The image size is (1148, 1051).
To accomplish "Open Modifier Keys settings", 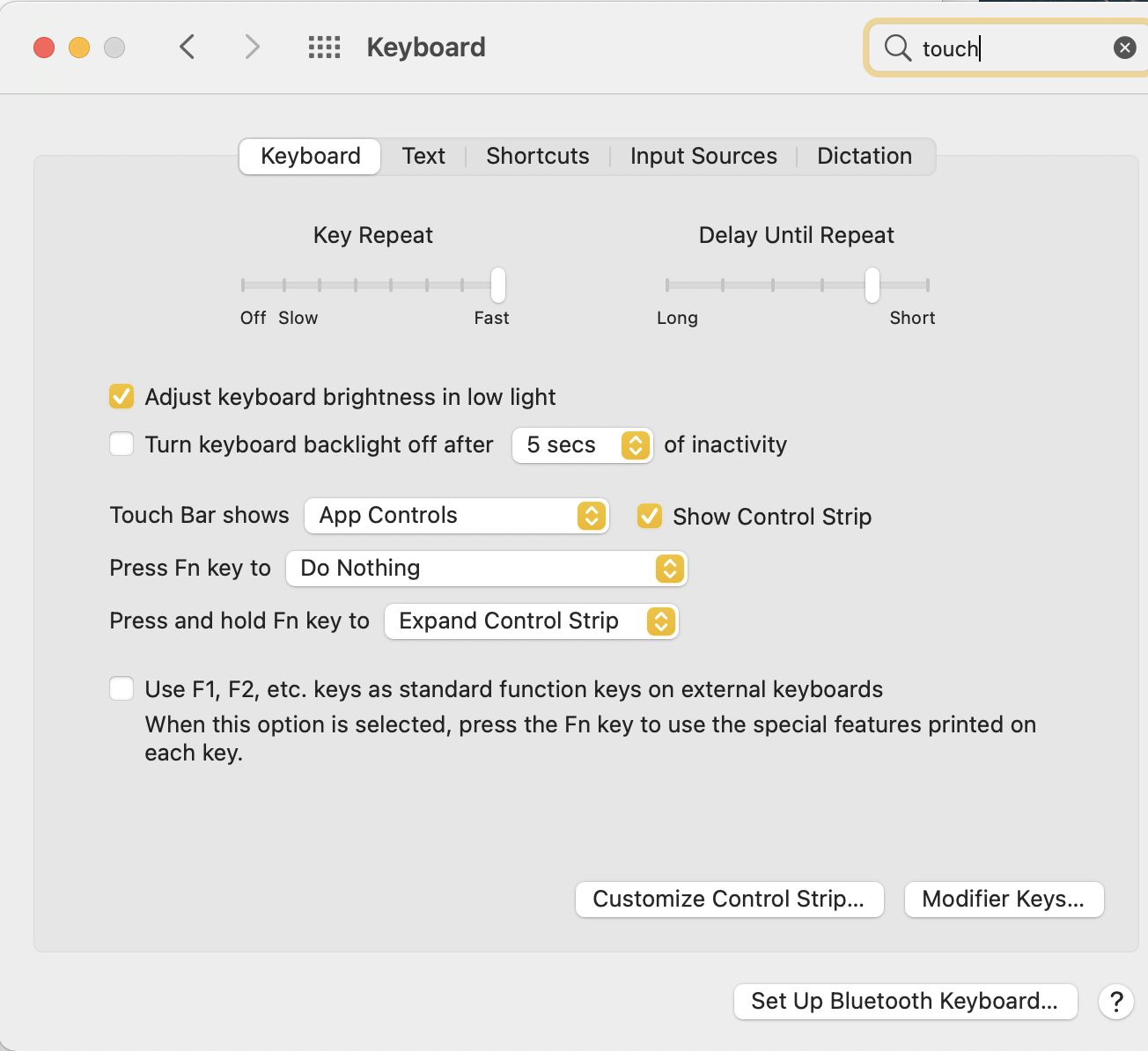I will [1004, 900].
